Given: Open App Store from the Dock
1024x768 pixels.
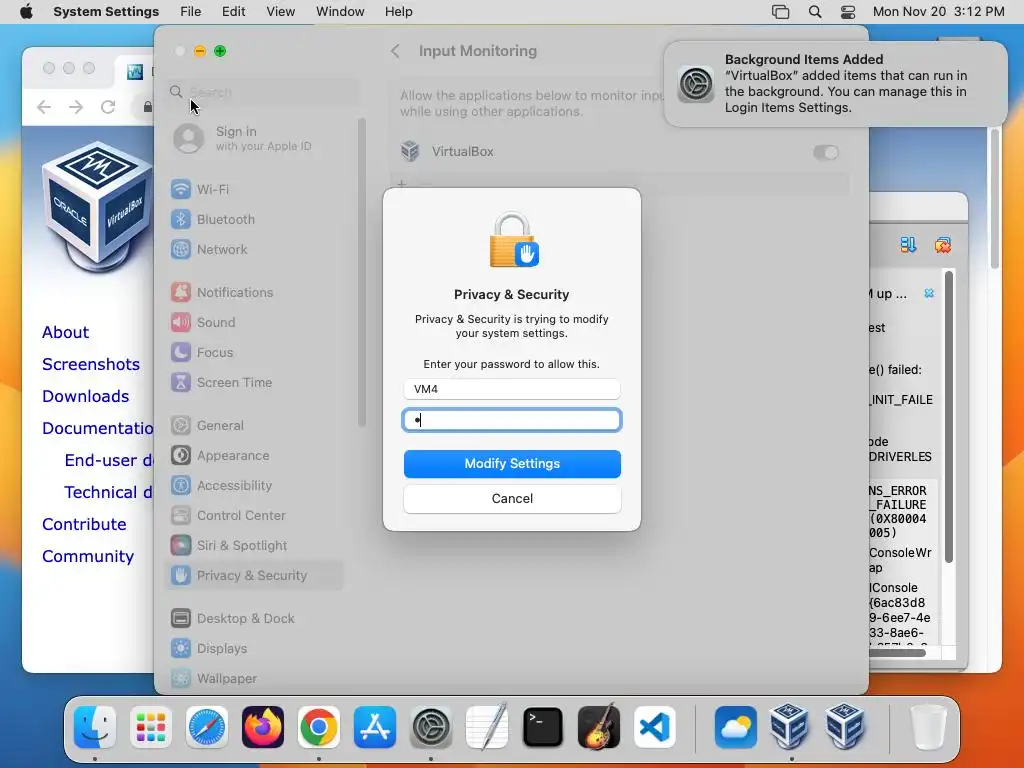Looking at the screenshot, I should (x=375, y=727).
